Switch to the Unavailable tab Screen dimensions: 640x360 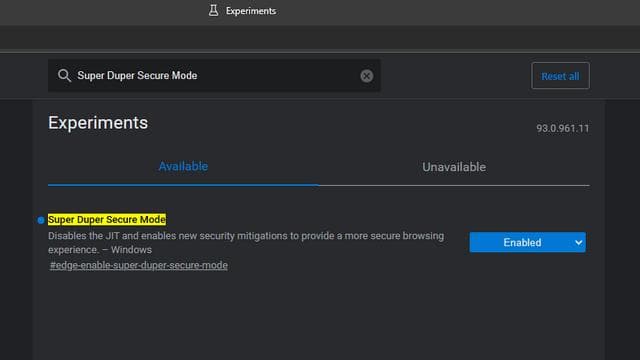[x=454, y=167]
